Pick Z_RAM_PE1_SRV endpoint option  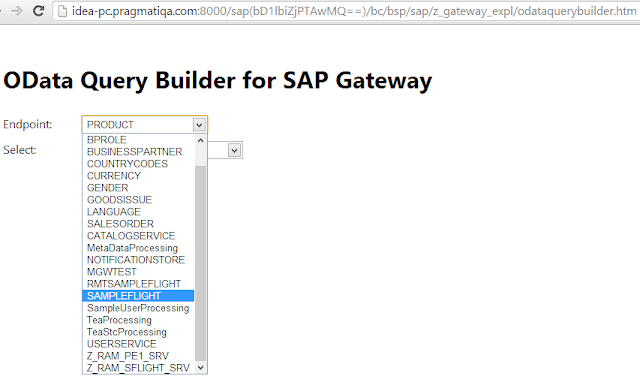[x=138, y=356]
